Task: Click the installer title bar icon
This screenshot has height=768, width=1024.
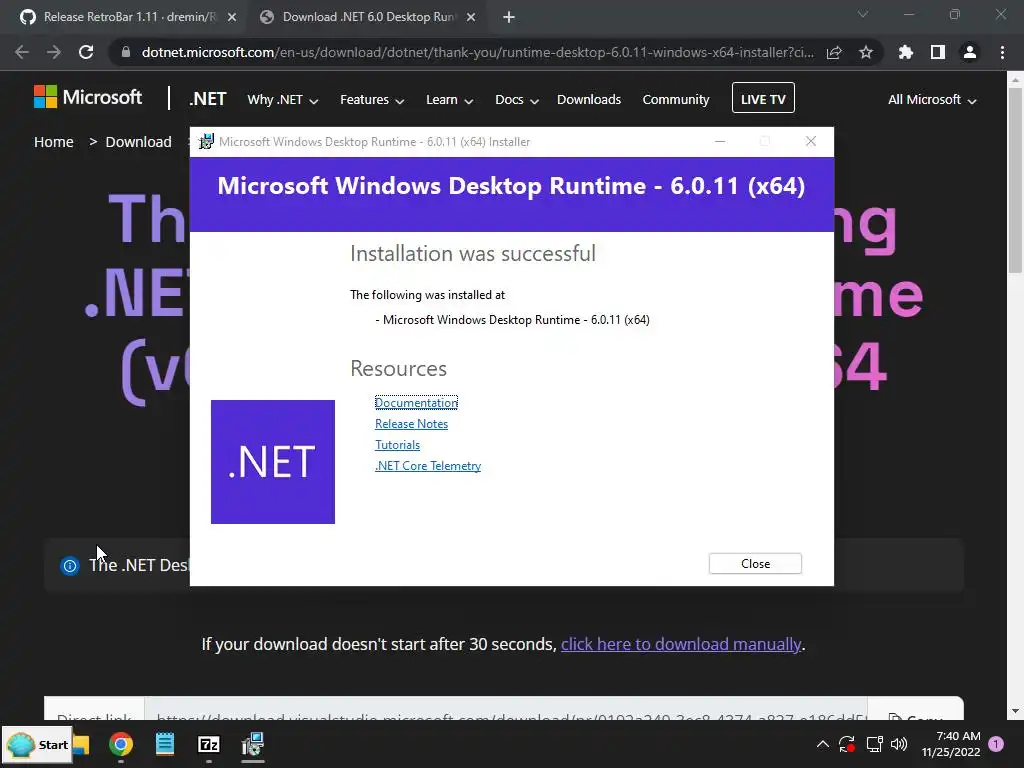Action: [x=206, y=142]
